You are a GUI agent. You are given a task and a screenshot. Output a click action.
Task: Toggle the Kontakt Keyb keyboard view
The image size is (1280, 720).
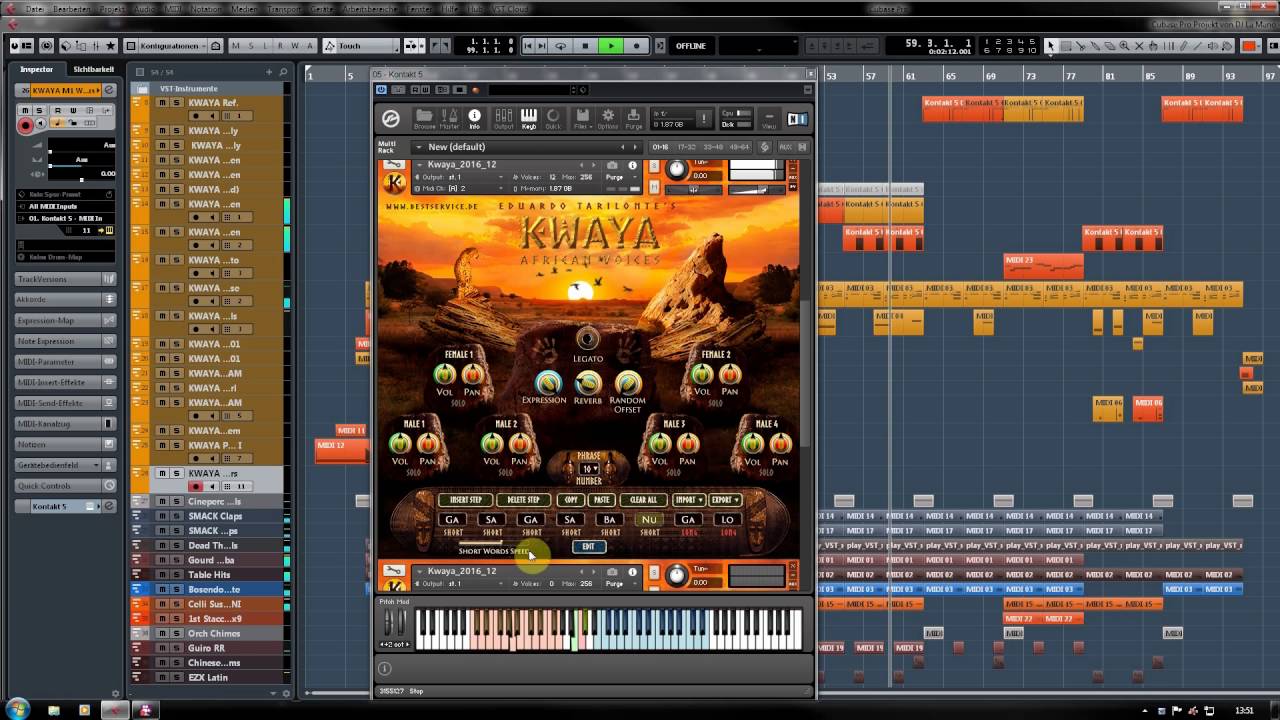point(528,119)
